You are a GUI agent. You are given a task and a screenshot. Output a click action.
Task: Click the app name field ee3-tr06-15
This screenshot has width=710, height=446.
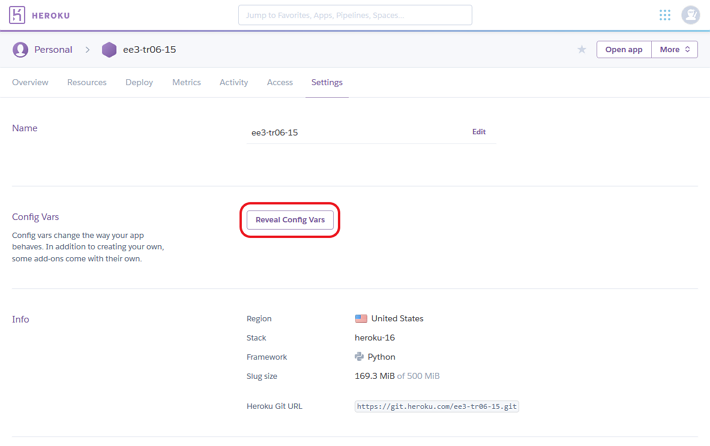click(371, 132)
